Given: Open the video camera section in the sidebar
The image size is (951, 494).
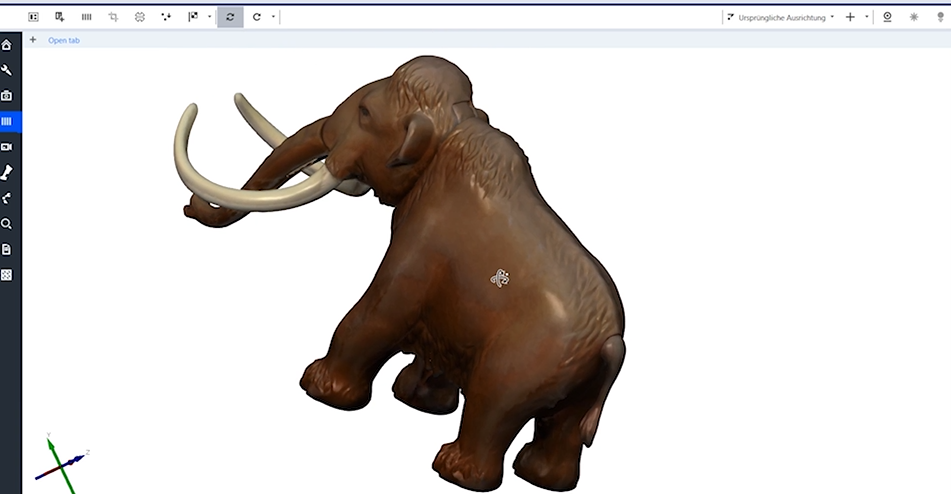Looking at the screenshot, I should 7,147.
